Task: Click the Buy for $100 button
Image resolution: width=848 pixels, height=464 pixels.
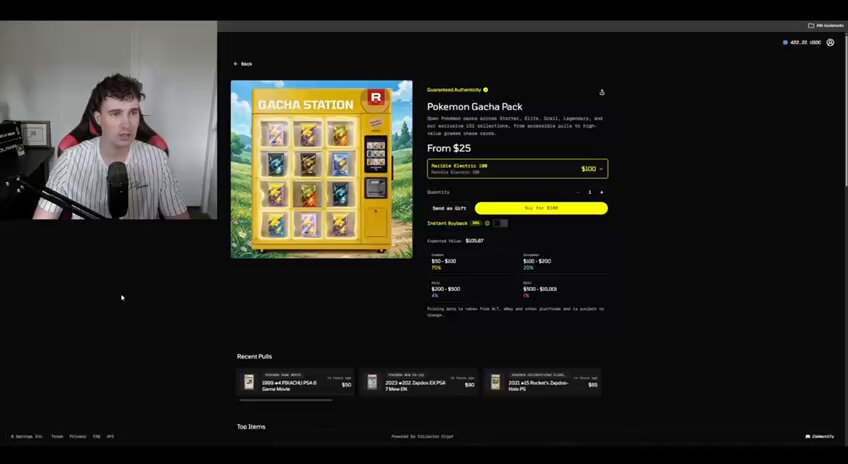Action: pos(541,208)
